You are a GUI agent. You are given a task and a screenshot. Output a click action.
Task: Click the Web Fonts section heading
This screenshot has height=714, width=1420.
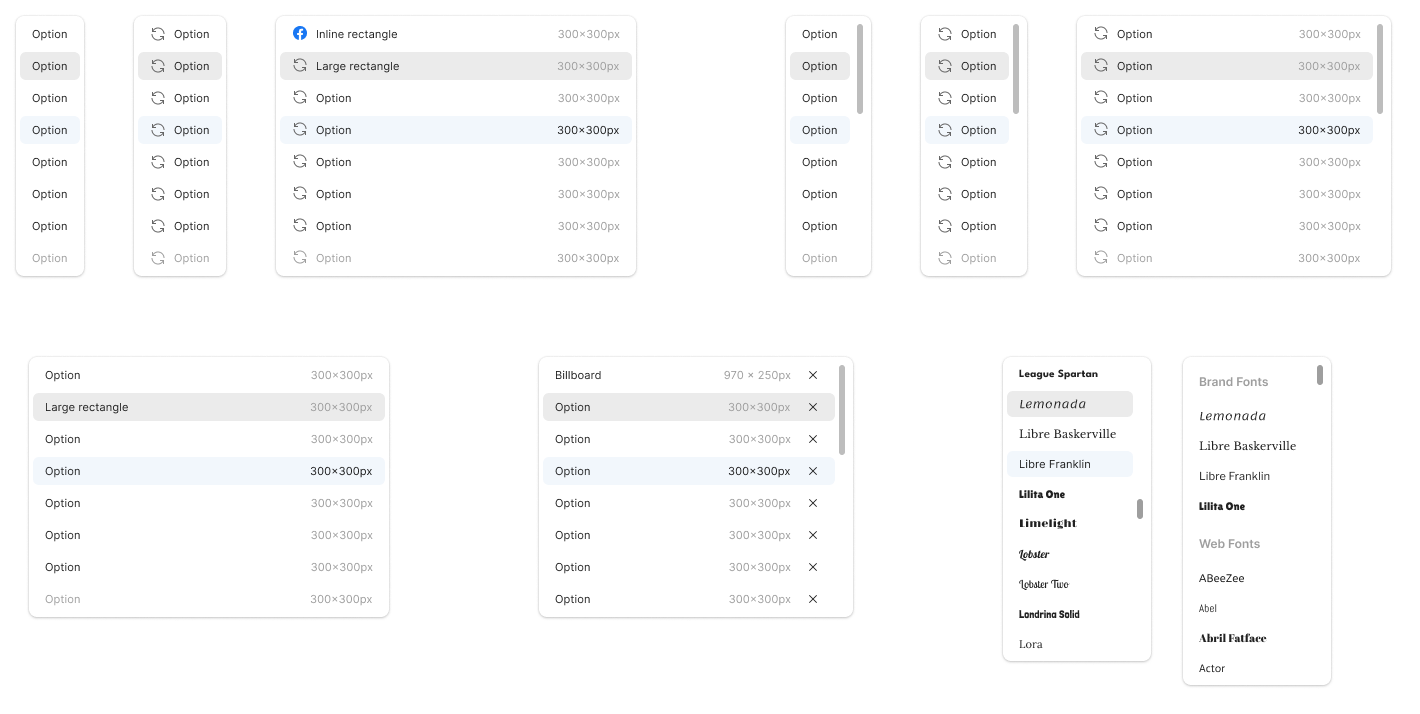point(1229,544)
